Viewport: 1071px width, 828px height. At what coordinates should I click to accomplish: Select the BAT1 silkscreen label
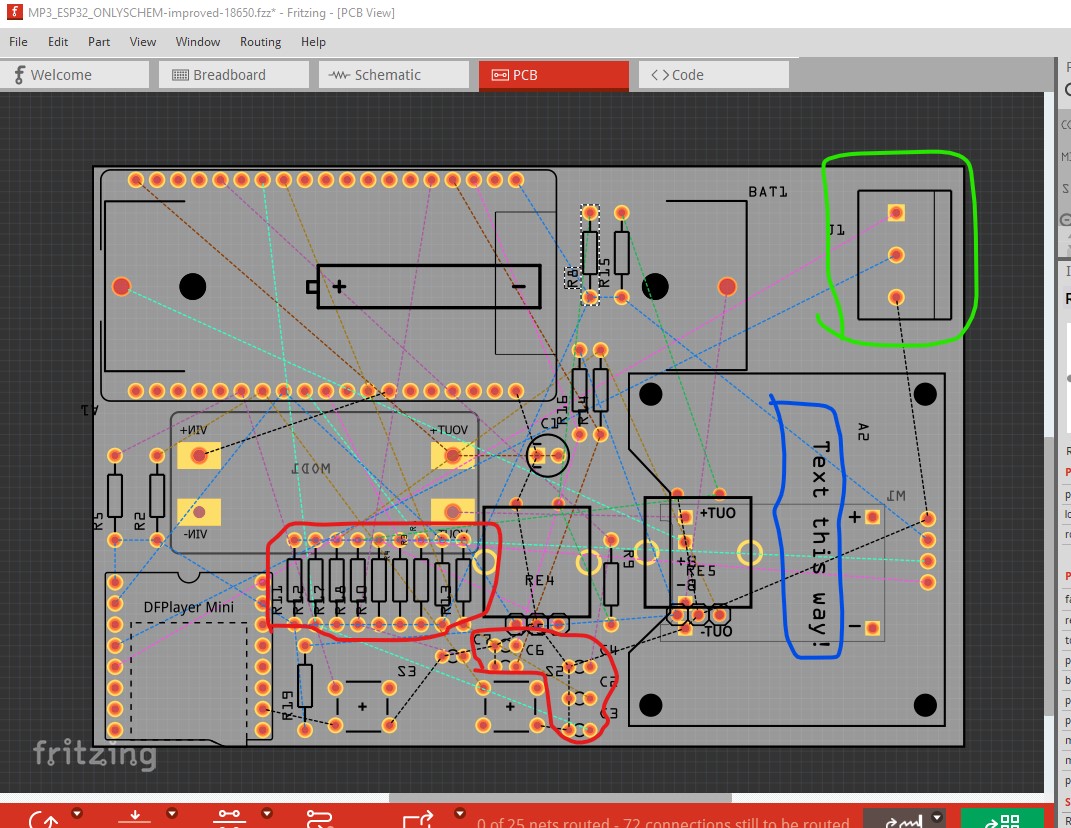click(x=768, y=192)
